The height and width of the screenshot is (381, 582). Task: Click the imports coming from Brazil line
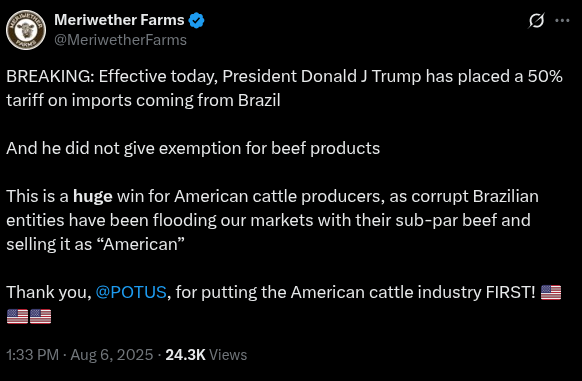click(143, 101)
